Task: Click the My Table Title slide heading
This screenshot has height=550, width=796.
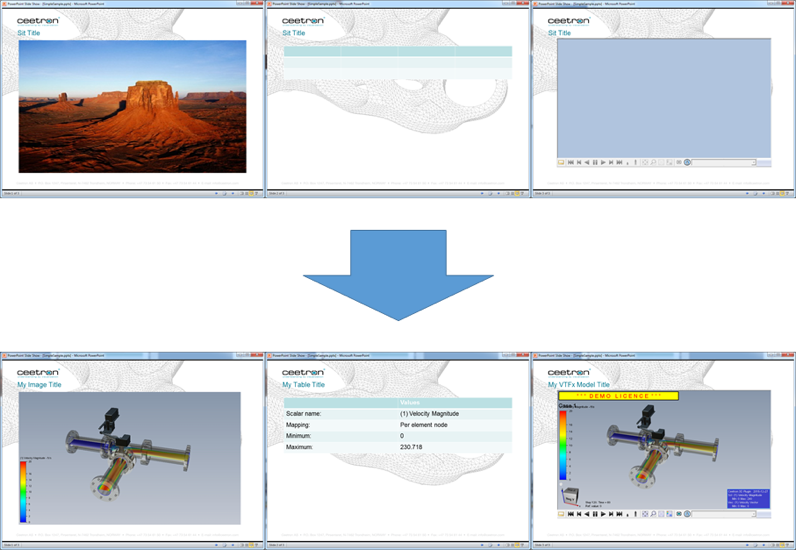Action: (x=304, y=384)
